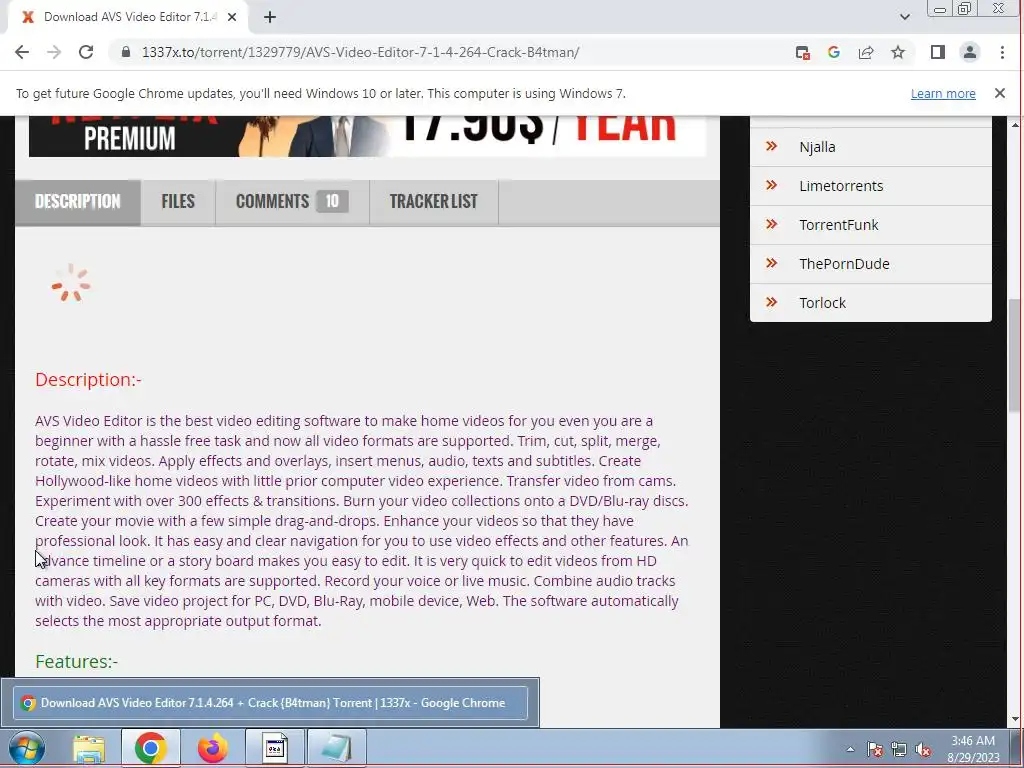Open the taskbar clock and date
Image resolution: width=1024 pixels, height=768 pixels.
click(973, 749)
